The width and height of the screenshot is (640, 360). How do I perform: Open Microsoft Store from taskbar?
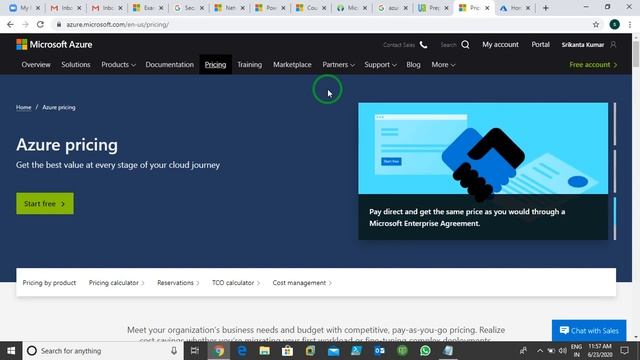click(x=287, y=351)
